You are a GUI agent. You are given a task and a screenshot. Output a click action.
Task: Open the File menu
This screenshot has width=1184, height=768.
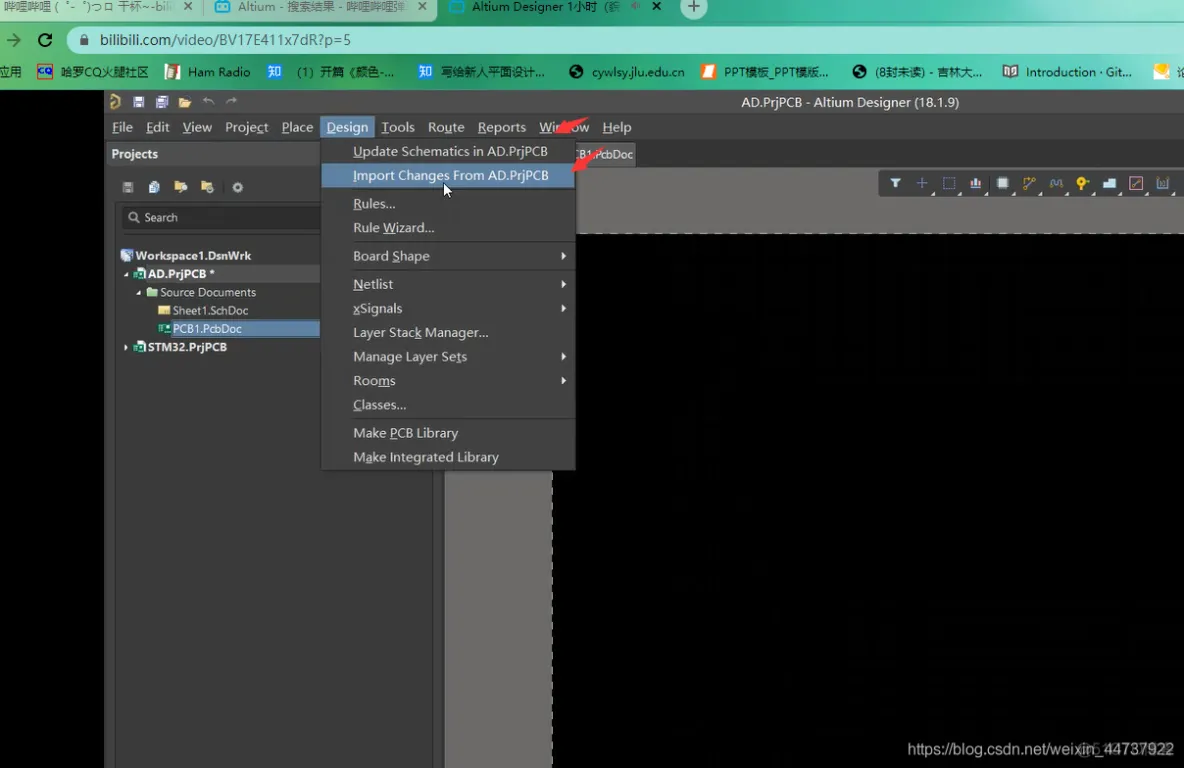coord(122,127)
